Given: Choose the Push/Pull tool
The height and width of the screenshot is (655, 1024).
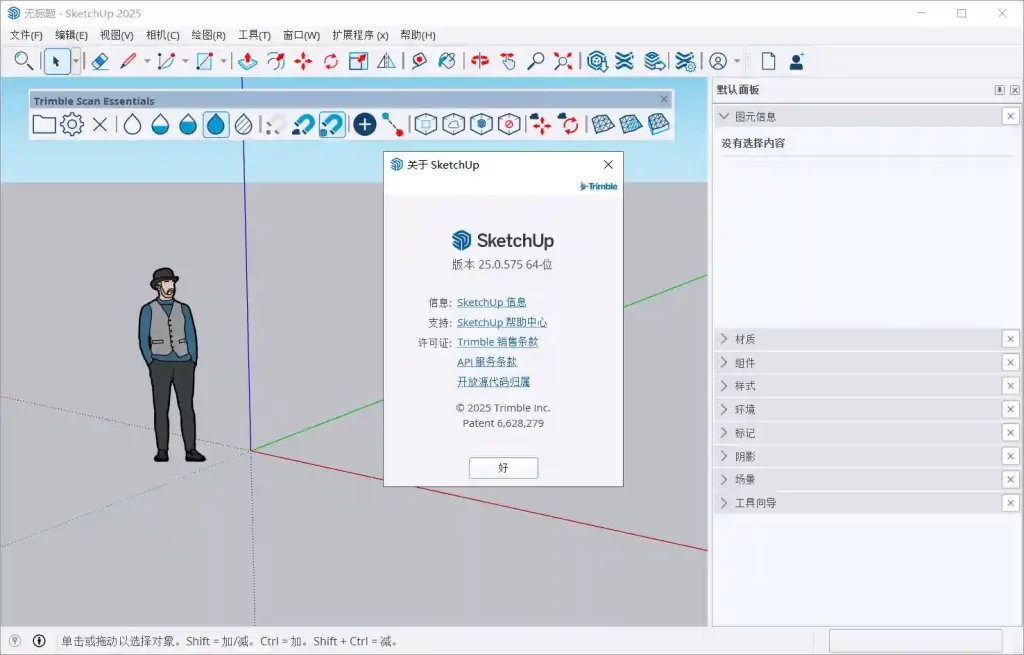Looking at the screenshot, I should pos(248,61).
